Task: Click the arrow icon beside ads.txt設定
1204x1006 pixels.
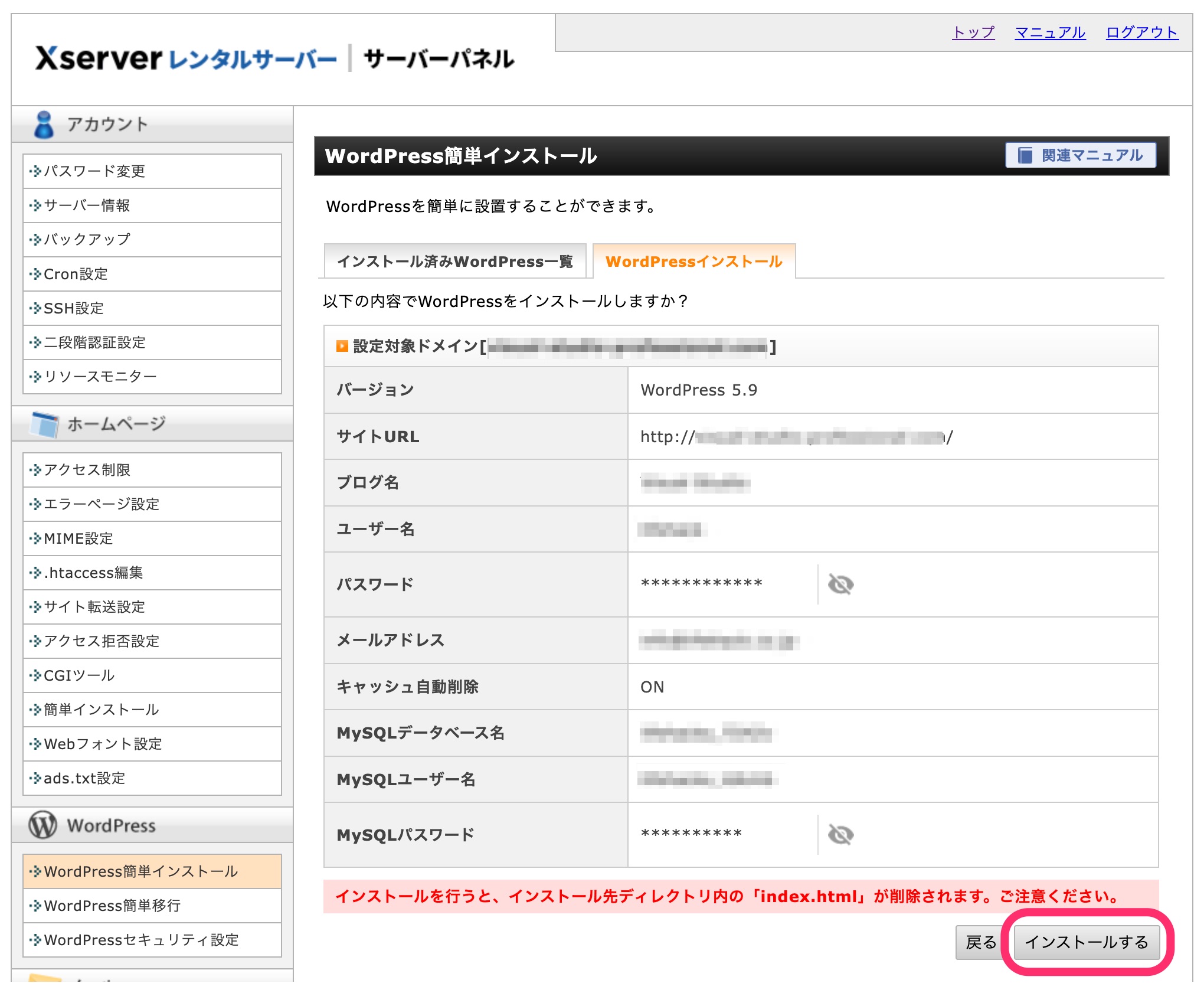Action: [35, 778]
